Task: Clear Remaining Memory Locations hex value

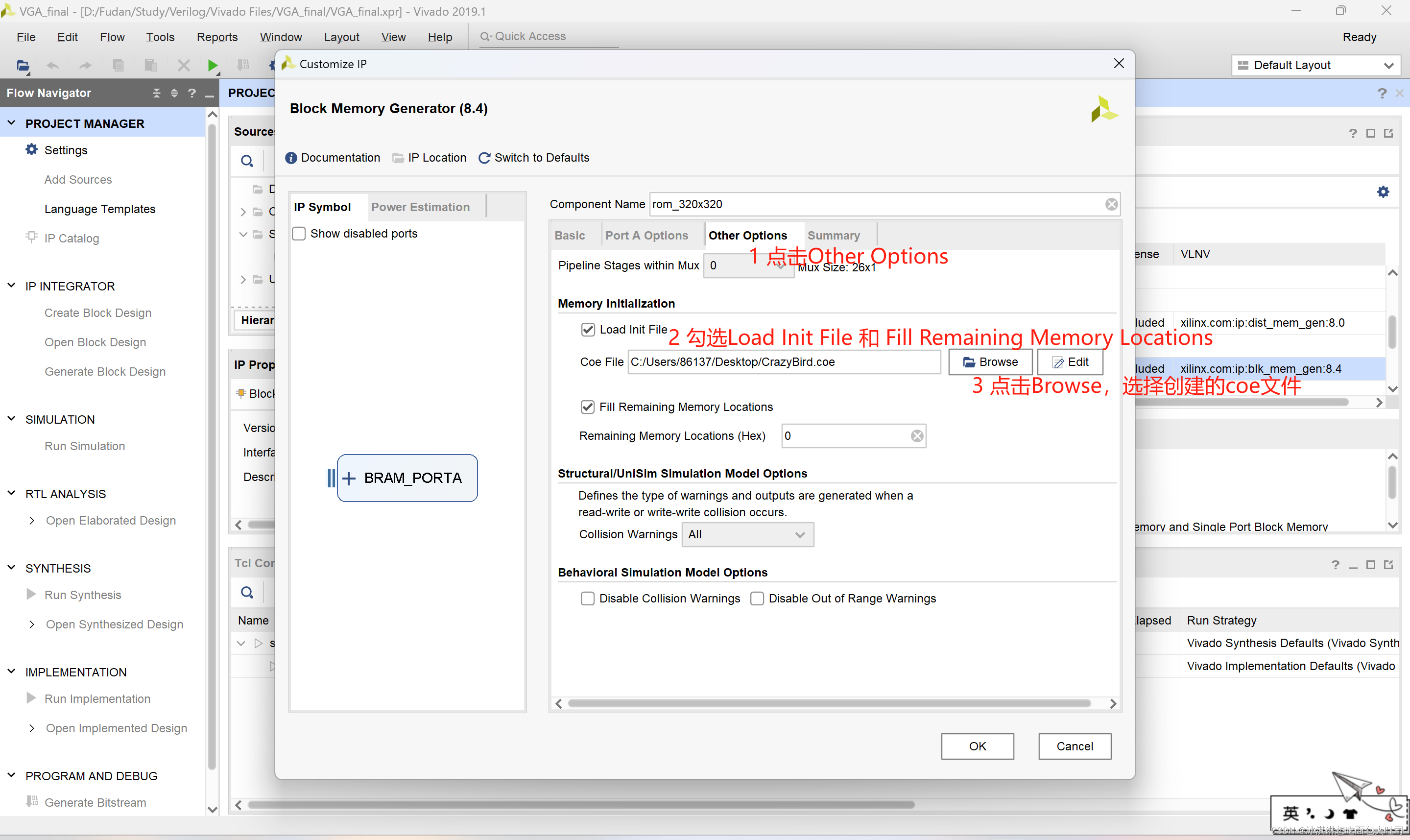Action: point(917,436)
